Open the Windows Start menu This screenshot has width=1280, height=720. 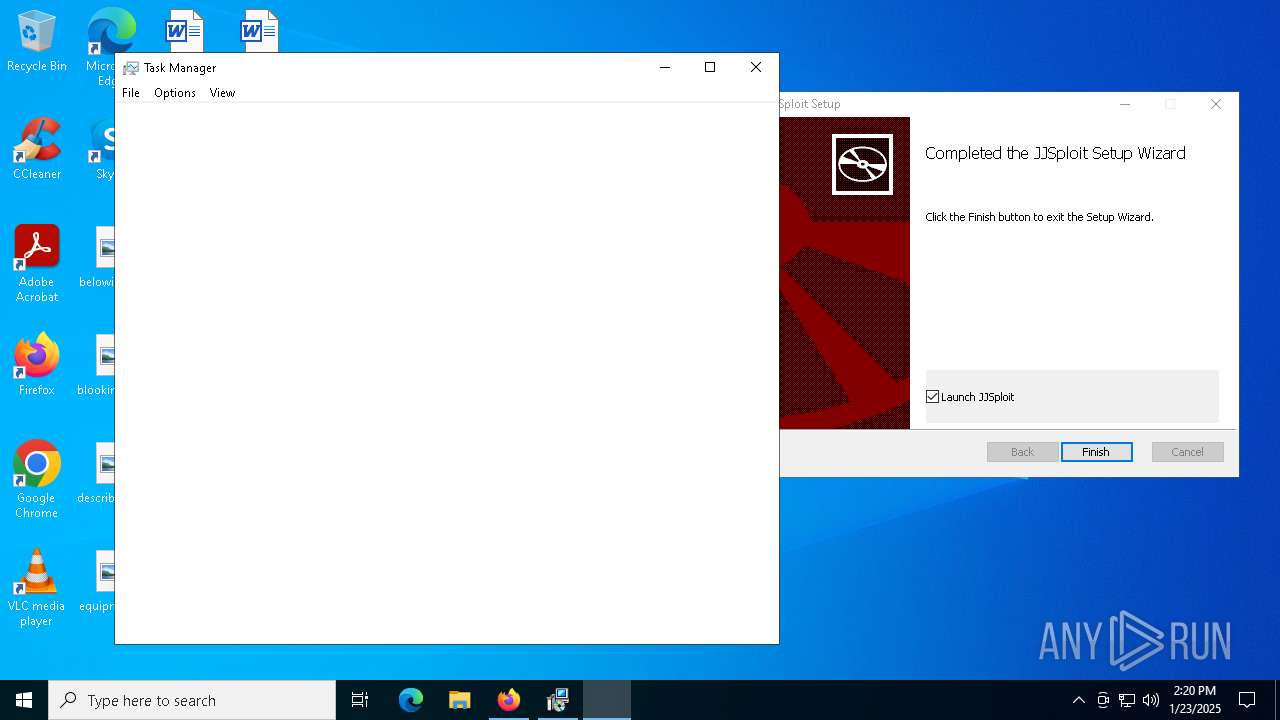click(24, 700)
